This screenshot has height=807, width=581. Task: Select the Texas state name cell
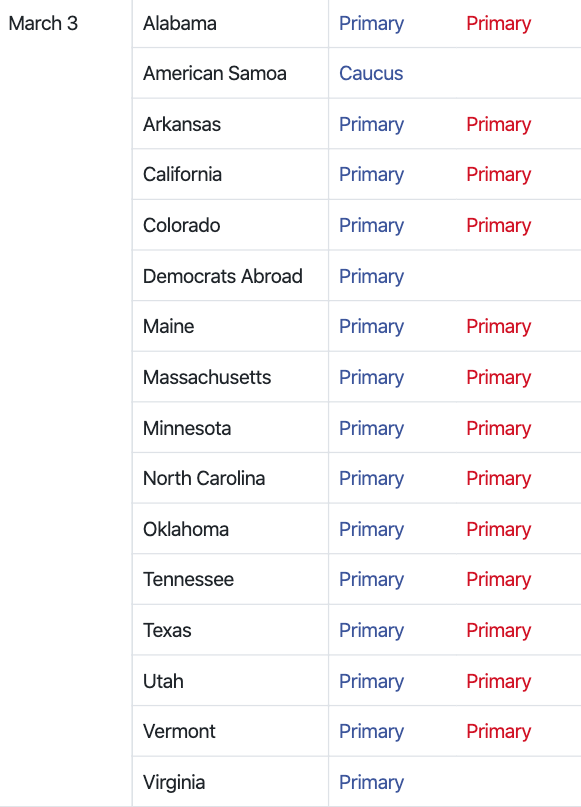coord(230,630)
